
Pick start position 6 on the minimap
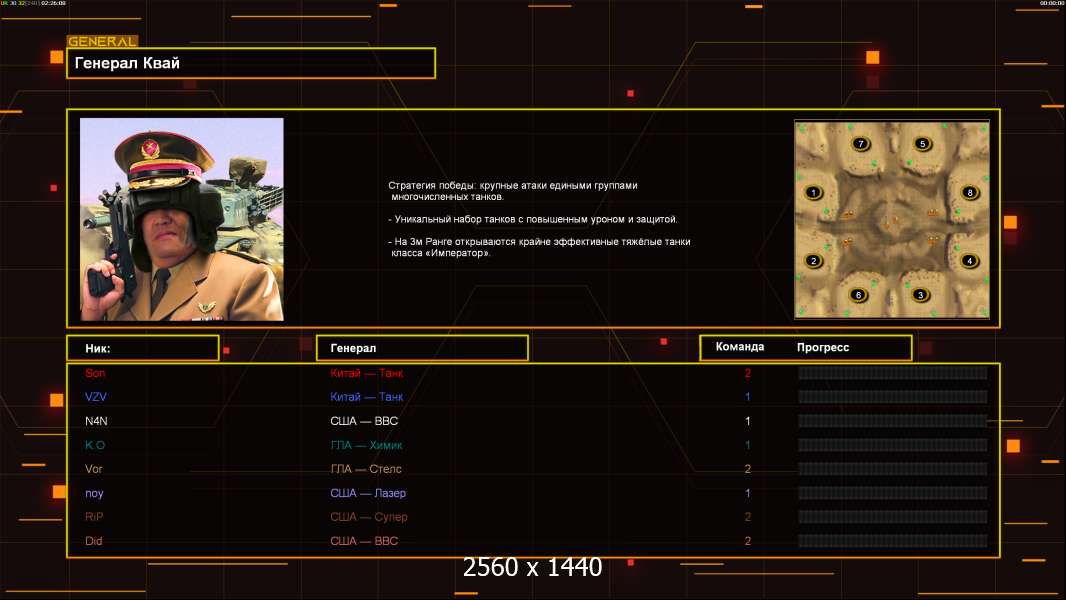coord(858,295)
